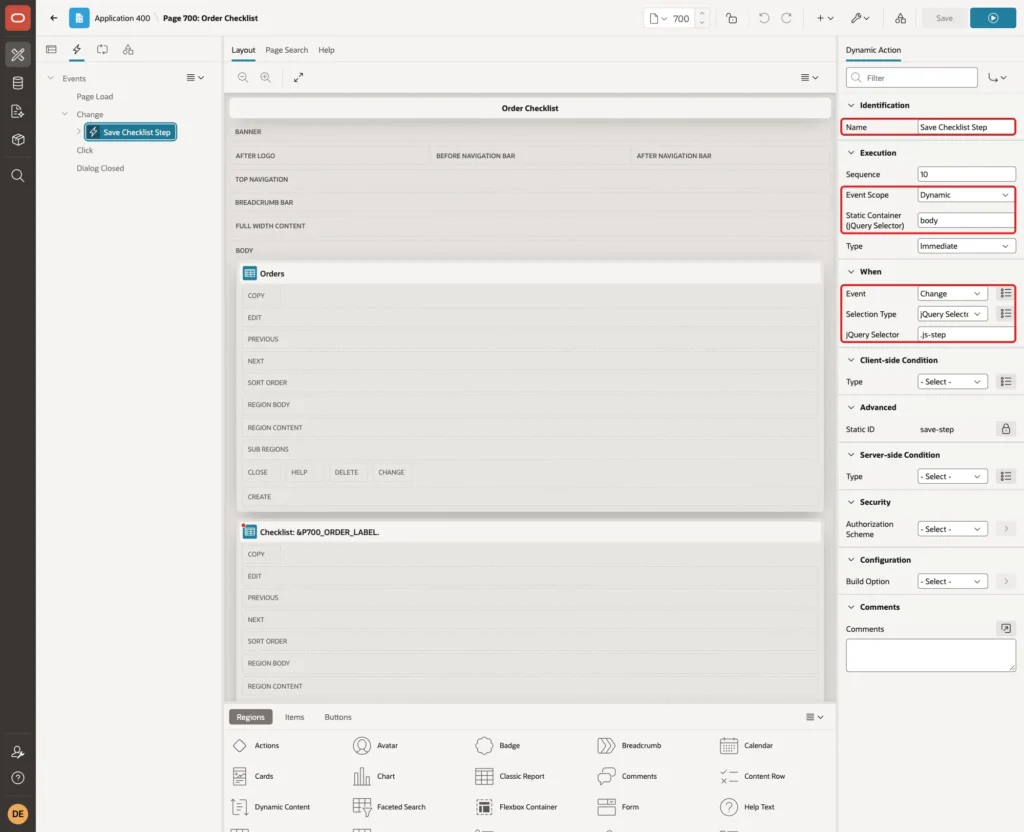Open Client-side Condition Type dropdown
The width and height of the screenshot is (1024, 832).
click(951, 381)
